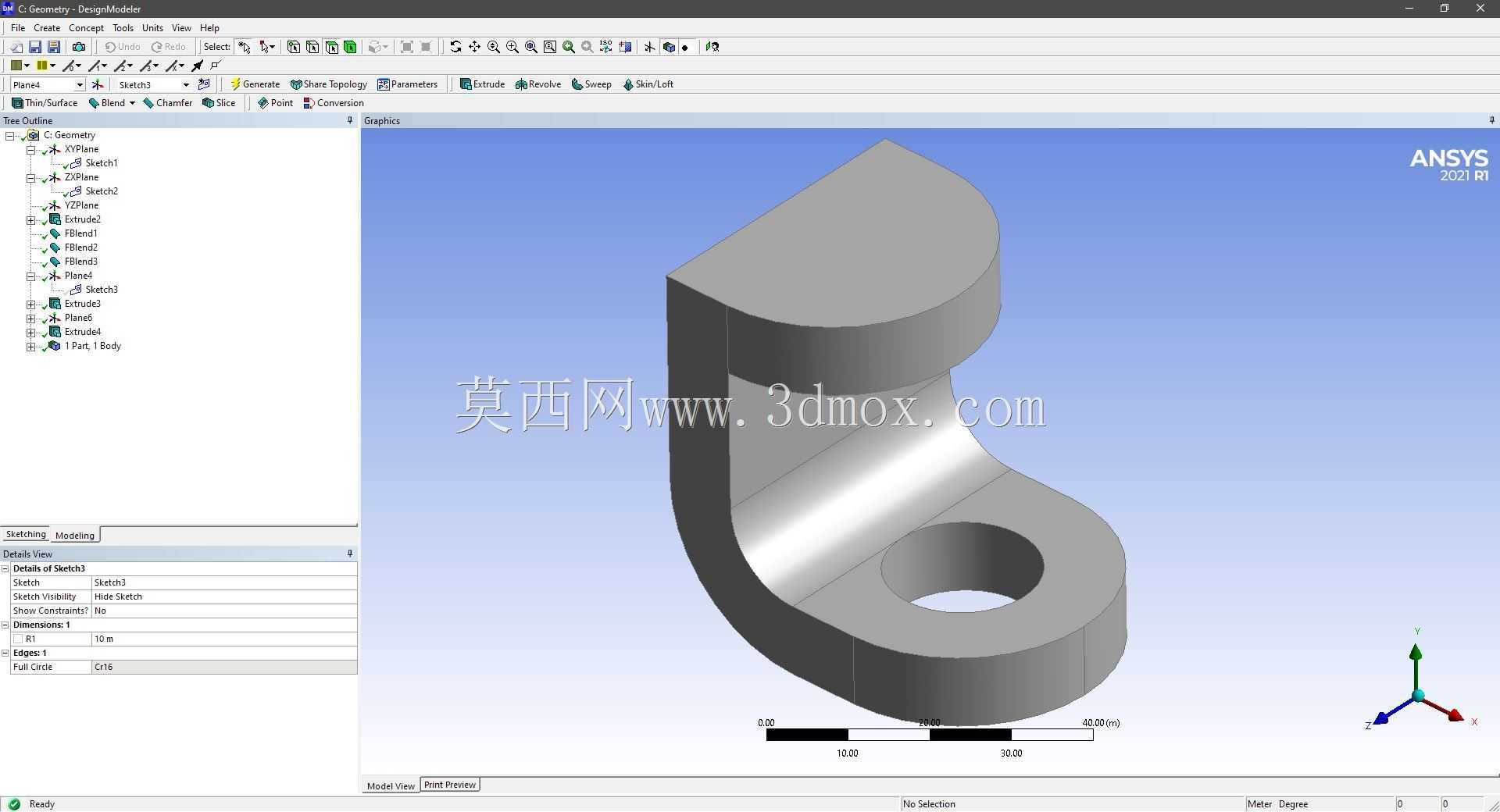Open the Plane4 active plane dropdown
The width and height of the screenshot is (1500, 812).
tap(79, 84)
